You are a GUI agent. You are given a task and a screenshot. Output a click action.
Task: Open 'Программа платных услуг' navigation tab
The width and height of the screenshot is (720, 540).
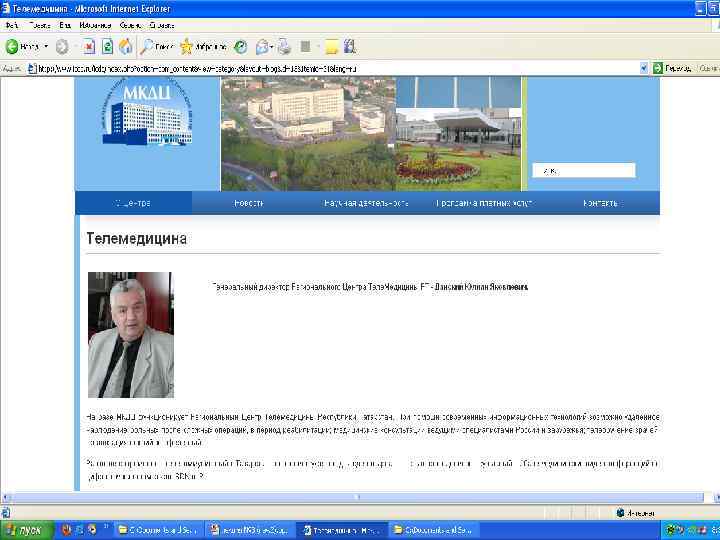point(484,203)
